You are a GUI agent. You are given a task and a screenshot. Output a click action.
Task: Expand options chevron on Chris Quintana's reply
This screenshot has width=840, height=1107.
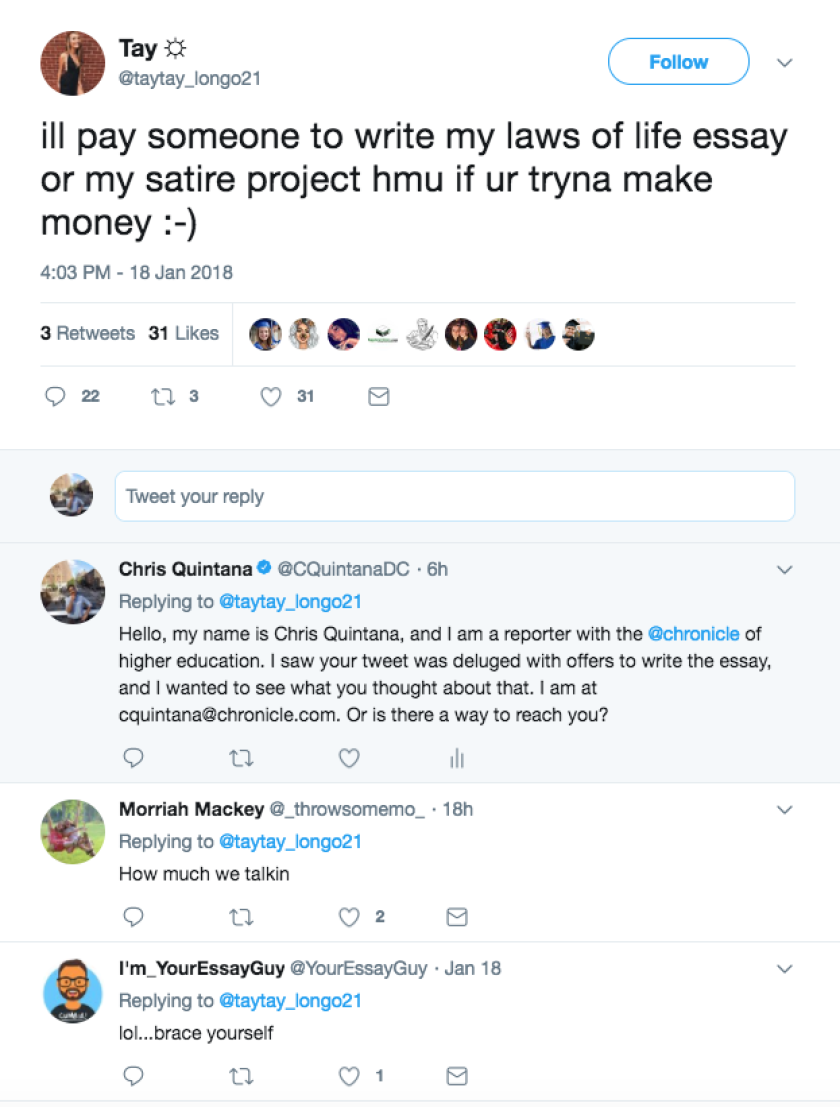pos(785,570)
